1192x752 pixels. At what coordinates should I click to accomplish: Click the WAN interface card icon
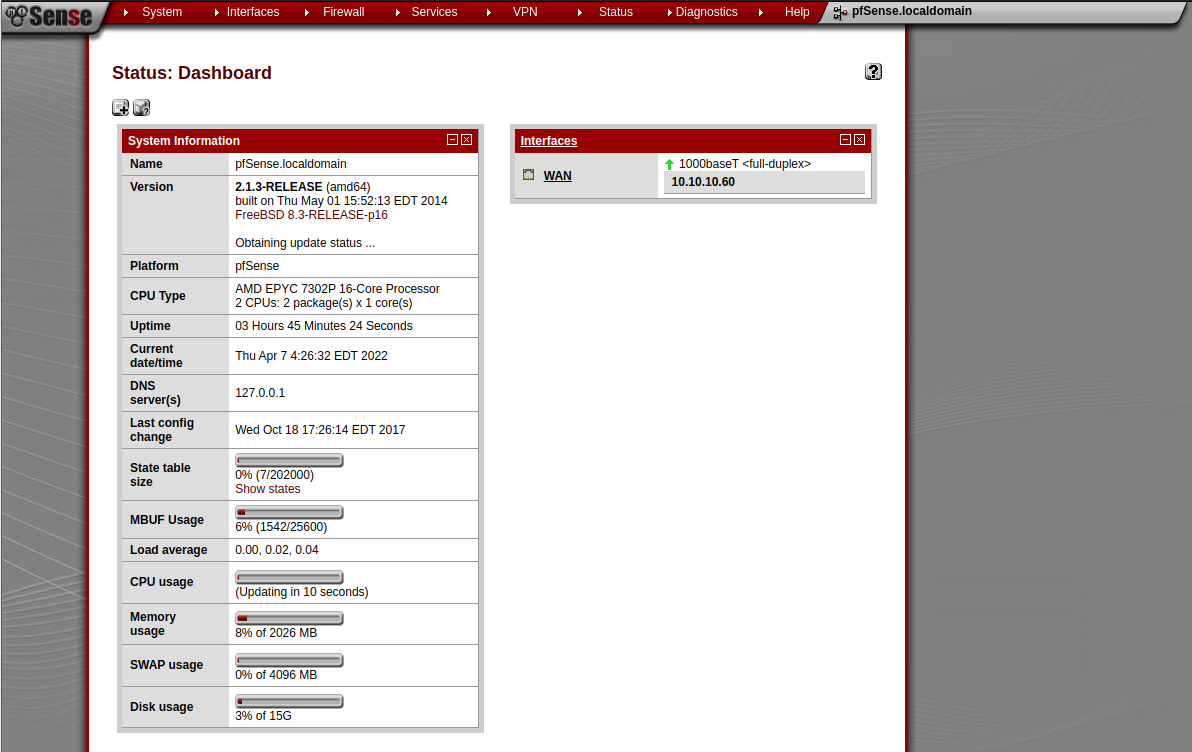528,175
